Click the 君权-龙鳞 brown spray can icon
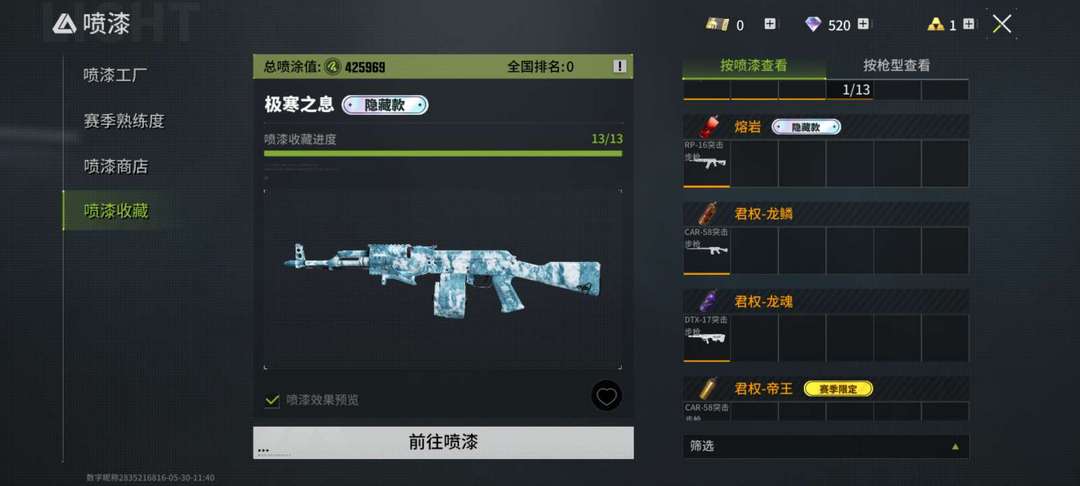Screen dimensions: 1080x486 coord(707,213)
